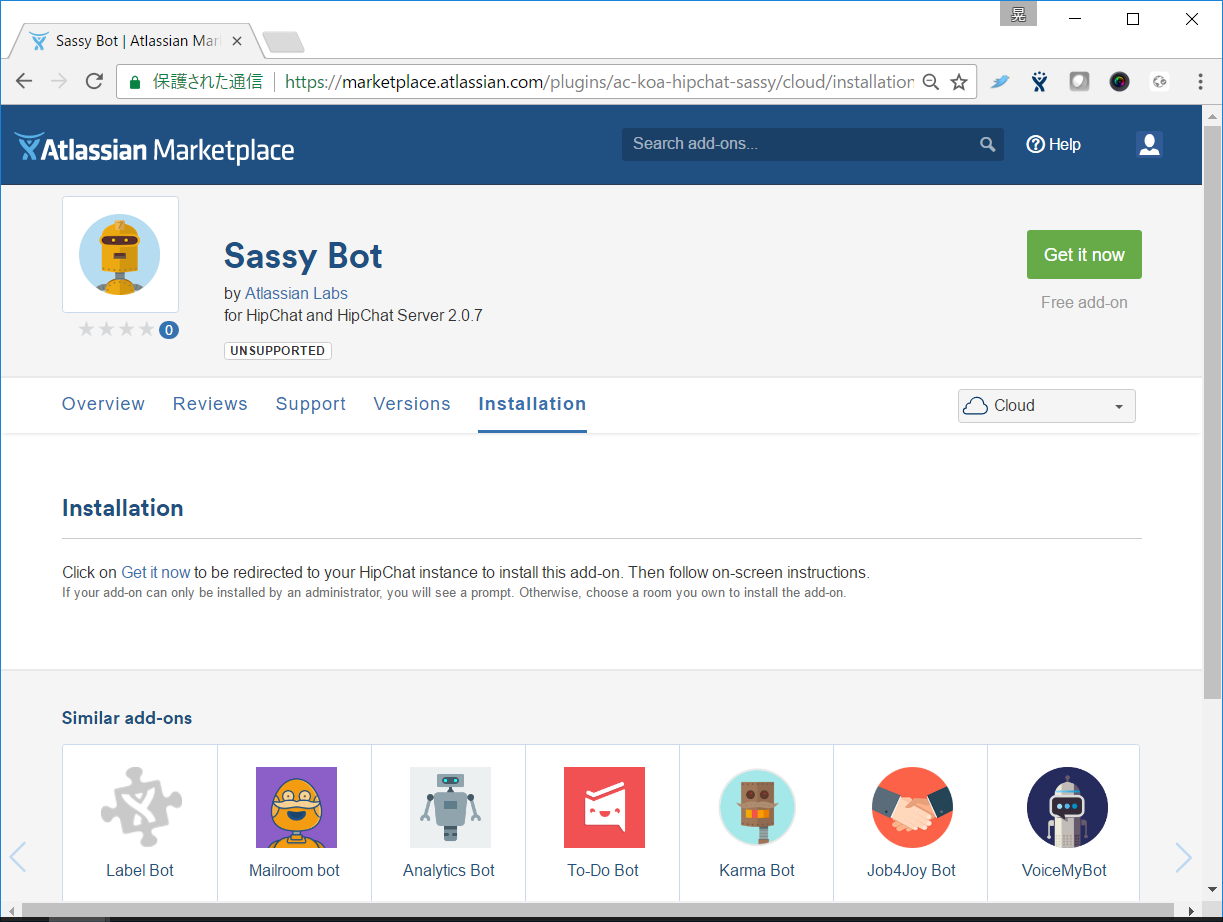Screen dimensions: 1223x922
Task: Click the Sassy Bot robot logo
Action: pos(120,254)
